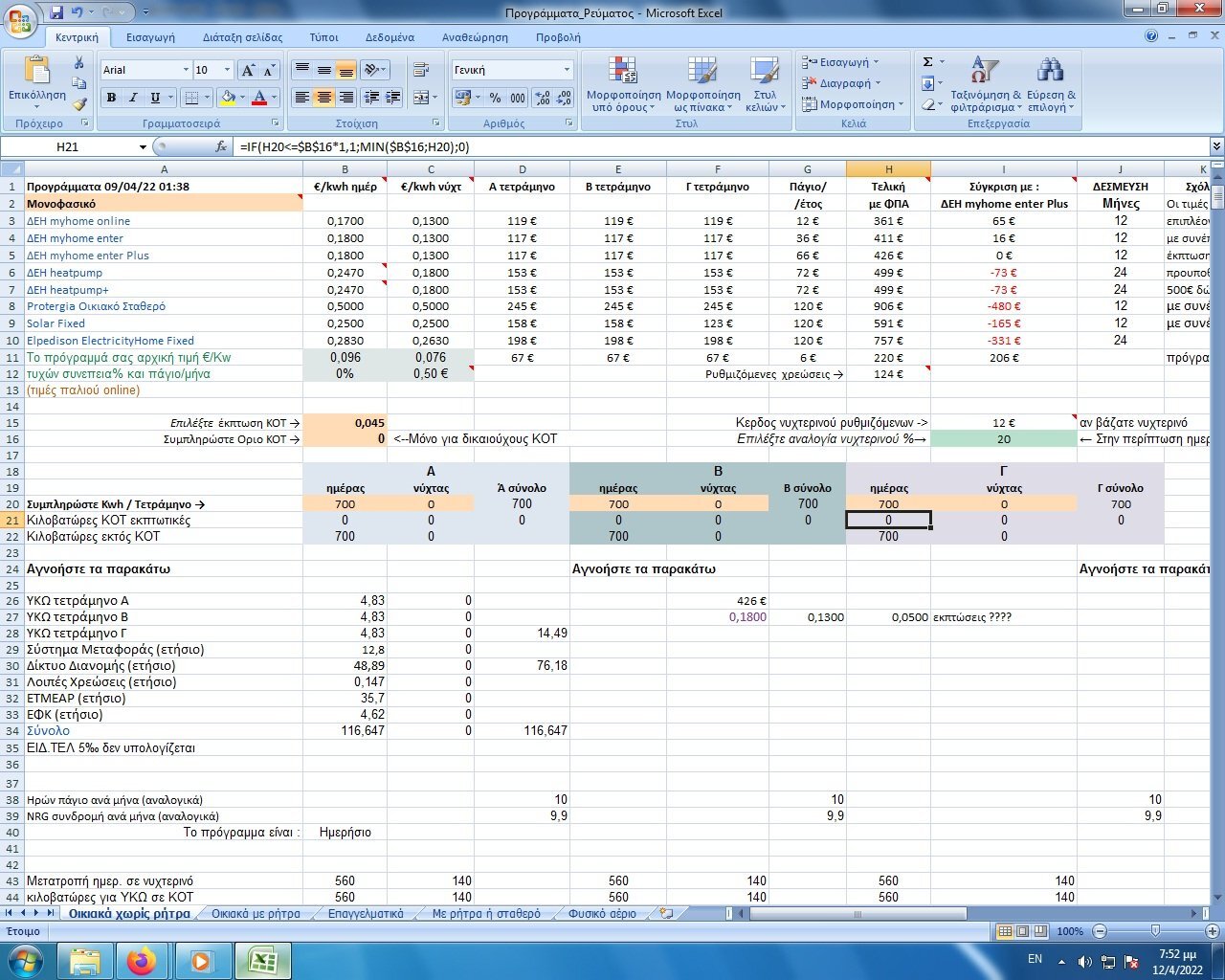Viewport: 1225px width, 980px height.
Task: Toggle align text right
Action: 346,98
